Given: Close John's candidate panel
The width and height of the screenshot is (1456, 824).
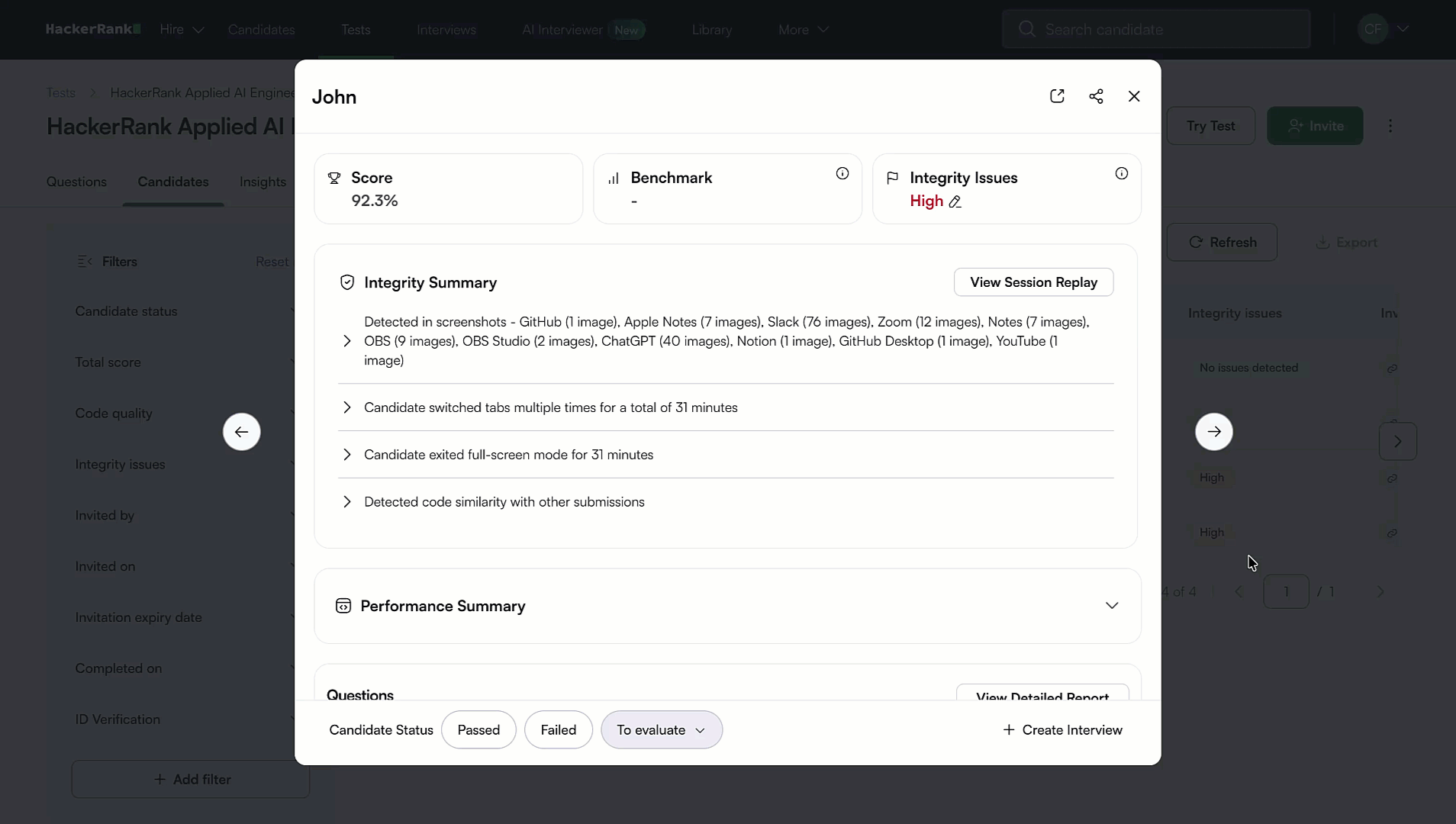Looking at the screenshot, I should pyautogui.click(x=1134, y=96).
